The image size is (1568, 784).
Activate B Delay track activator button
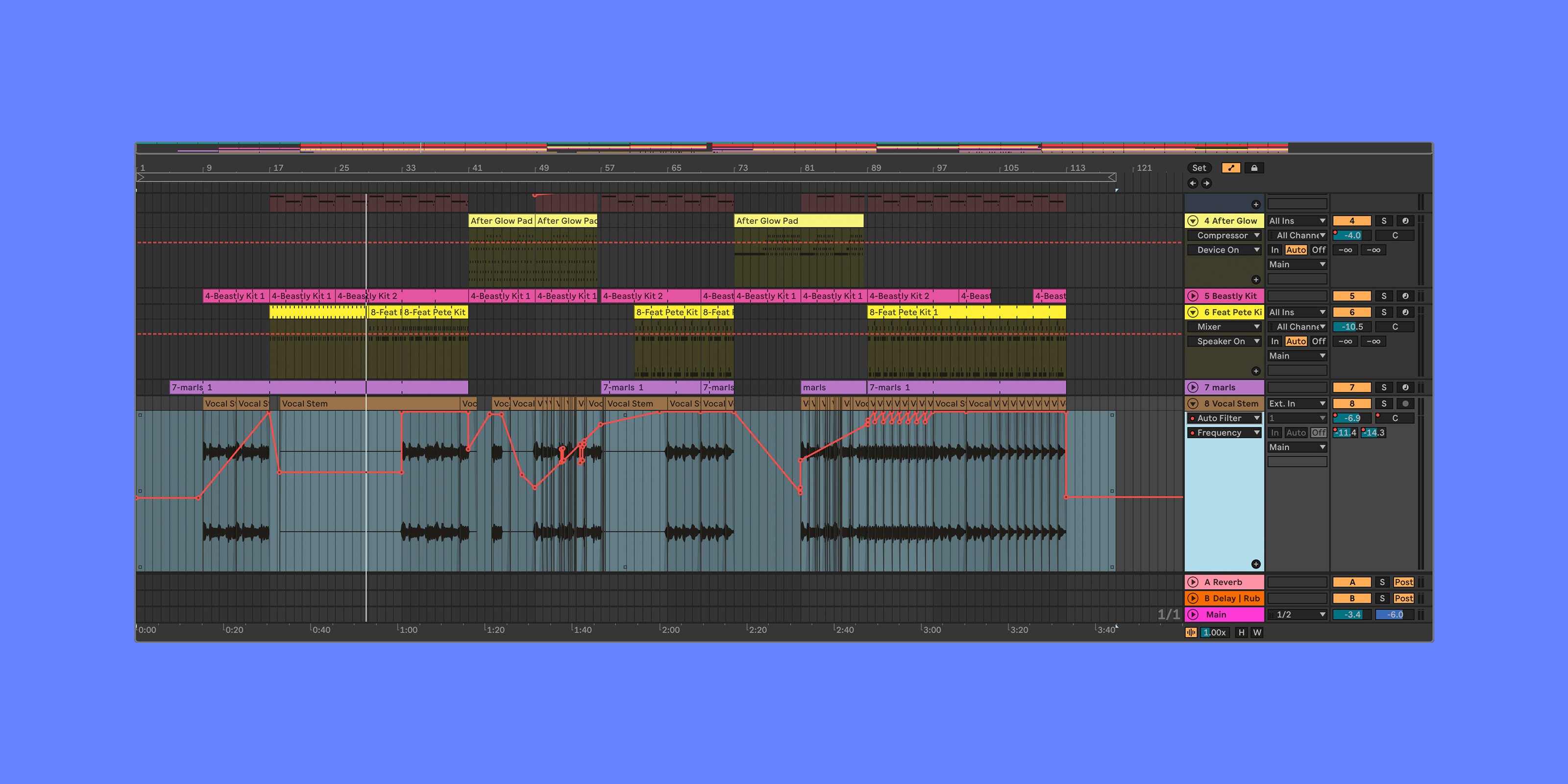coord(1352,598)
